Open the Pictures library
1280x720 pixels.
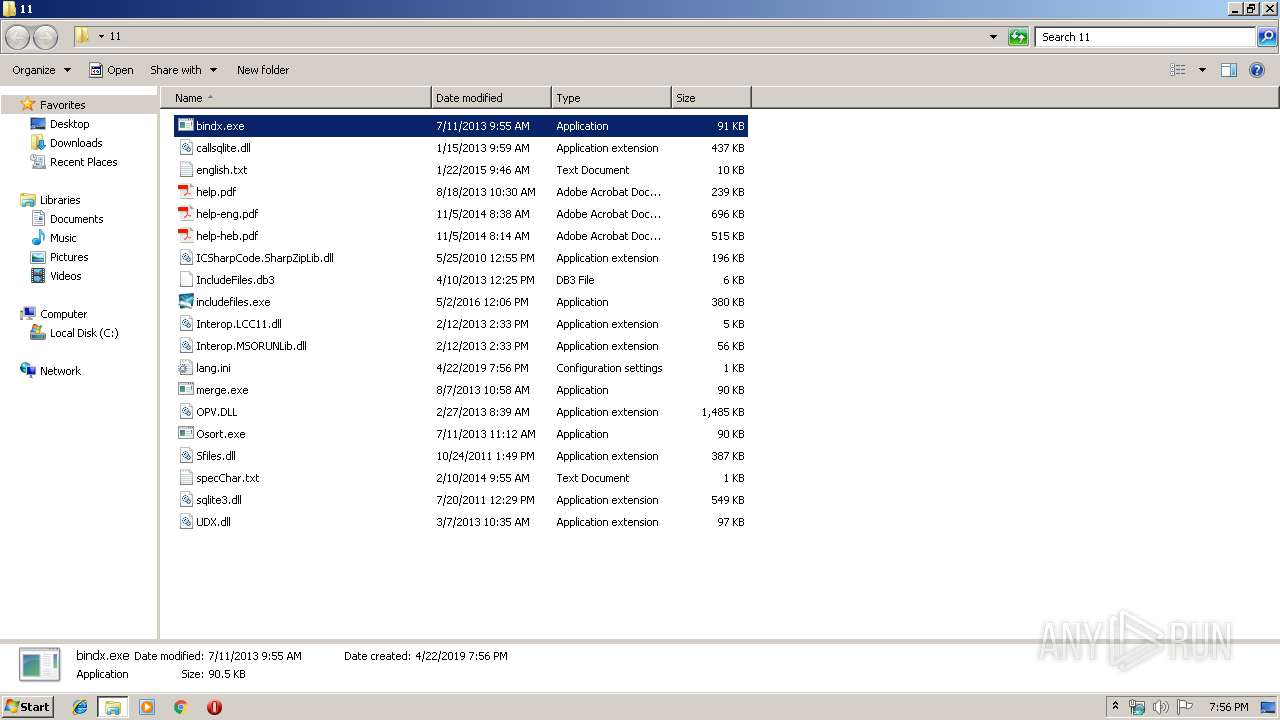69,257
